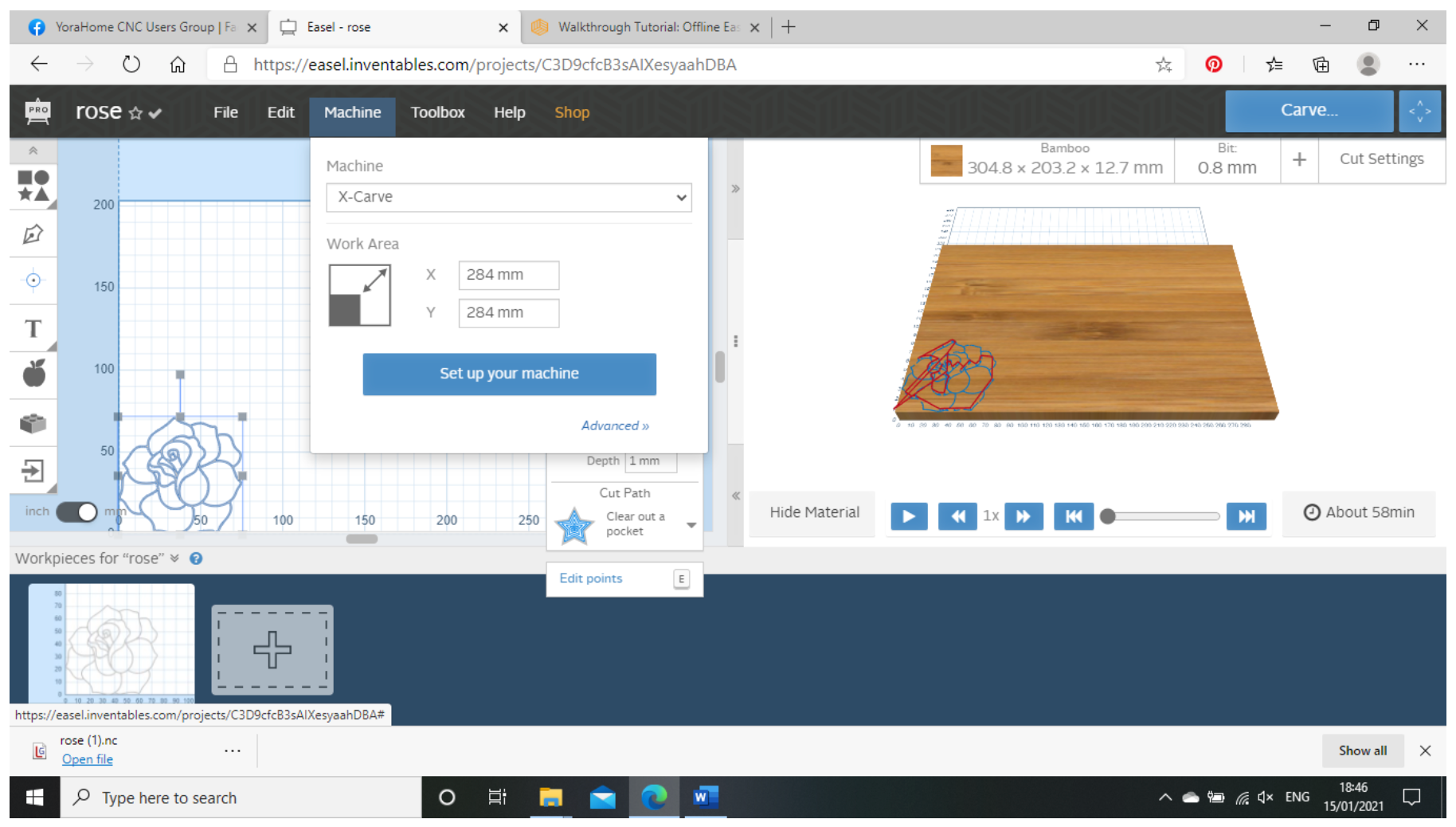Open the Machine type dropdown

point(509,197)
